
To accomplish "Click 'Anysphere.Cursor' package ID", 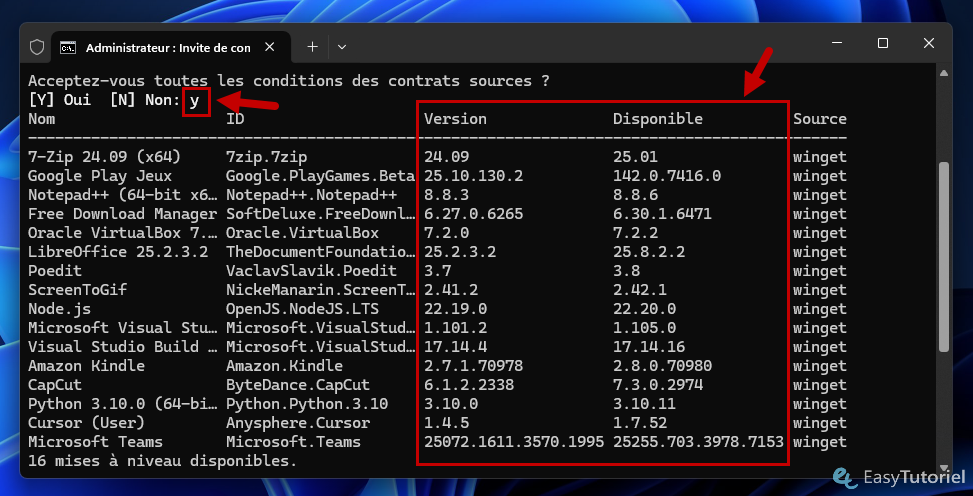I will point(298,423).
